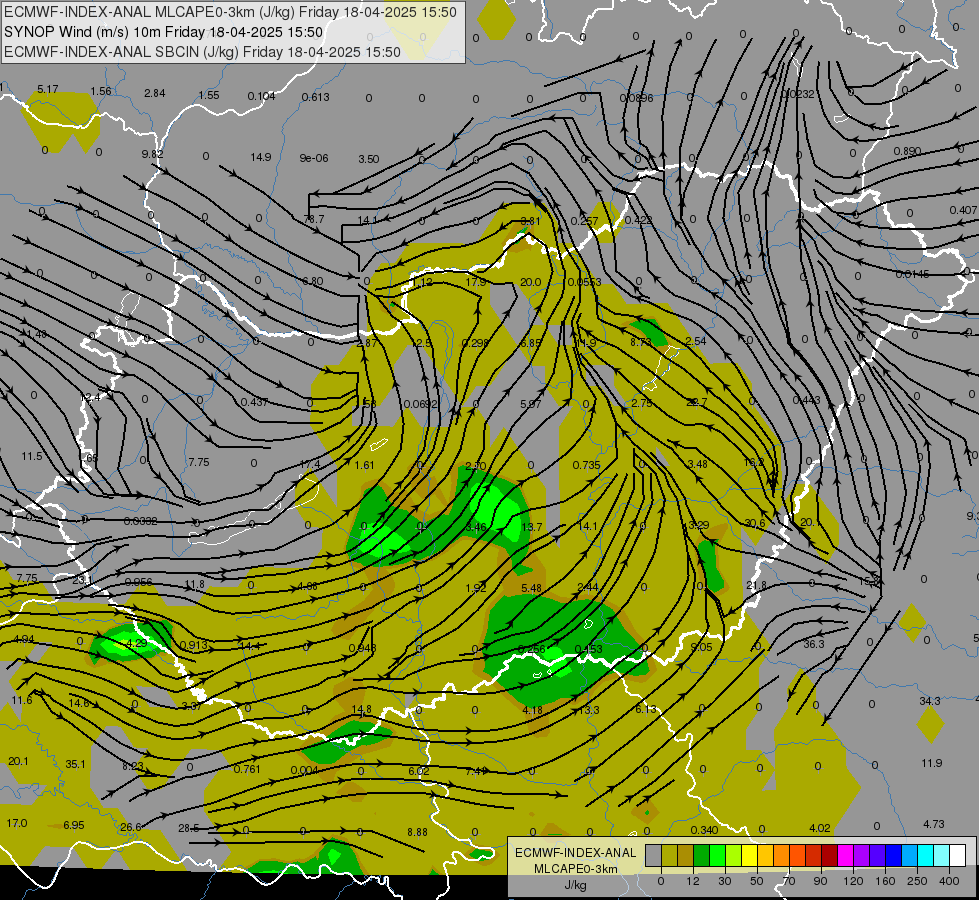The width and height of the screenshot is (979, 900).
Task: Click the white swatch at the legend end
Action: tap(958, 855)
